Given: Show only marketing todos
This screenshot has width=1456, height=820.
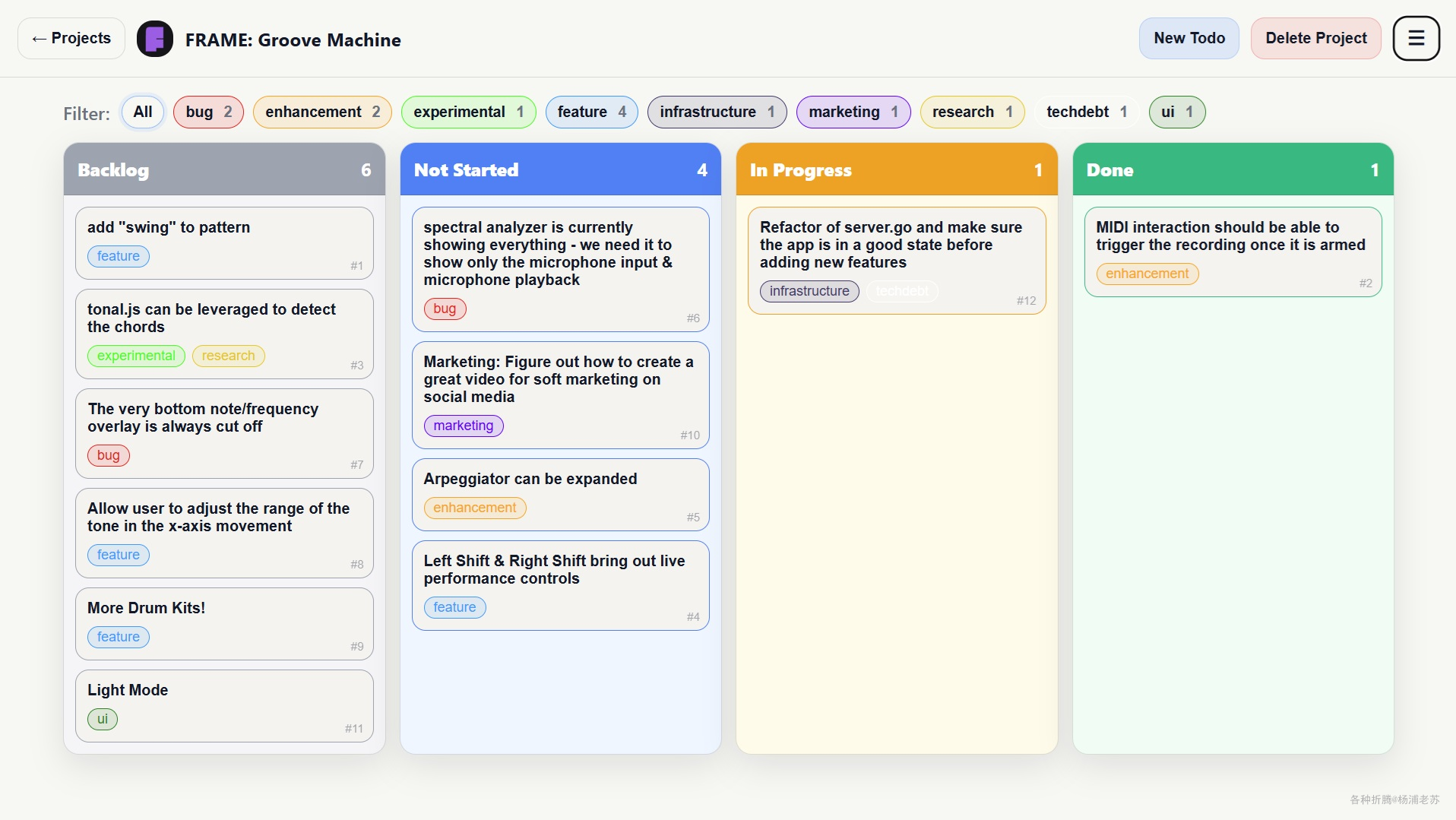Looking at the screenshot, I should [853, 112].
